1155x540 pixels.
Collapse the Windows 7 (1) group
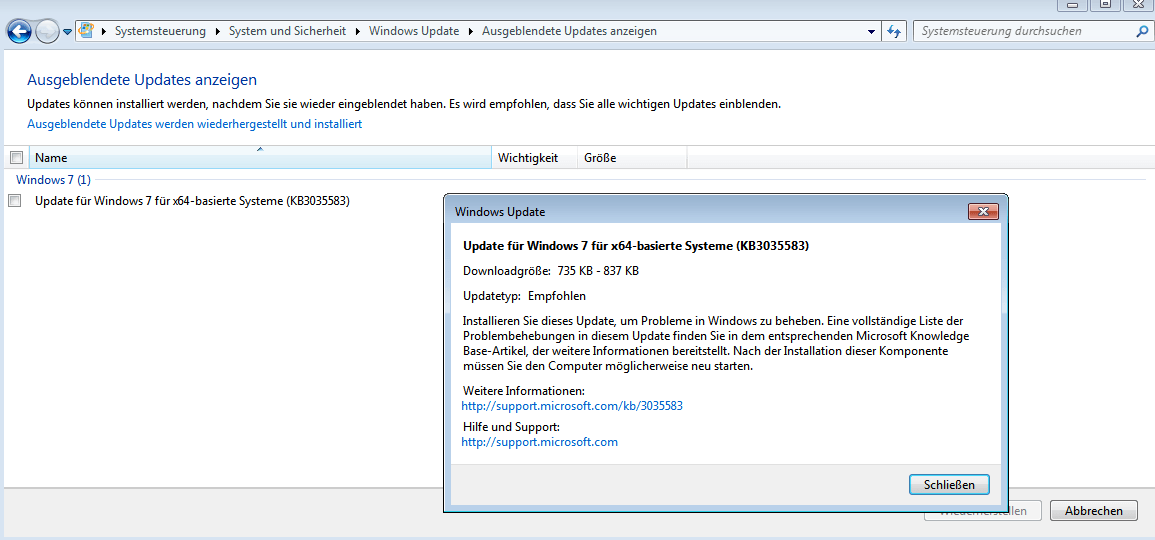coord(53,180)
